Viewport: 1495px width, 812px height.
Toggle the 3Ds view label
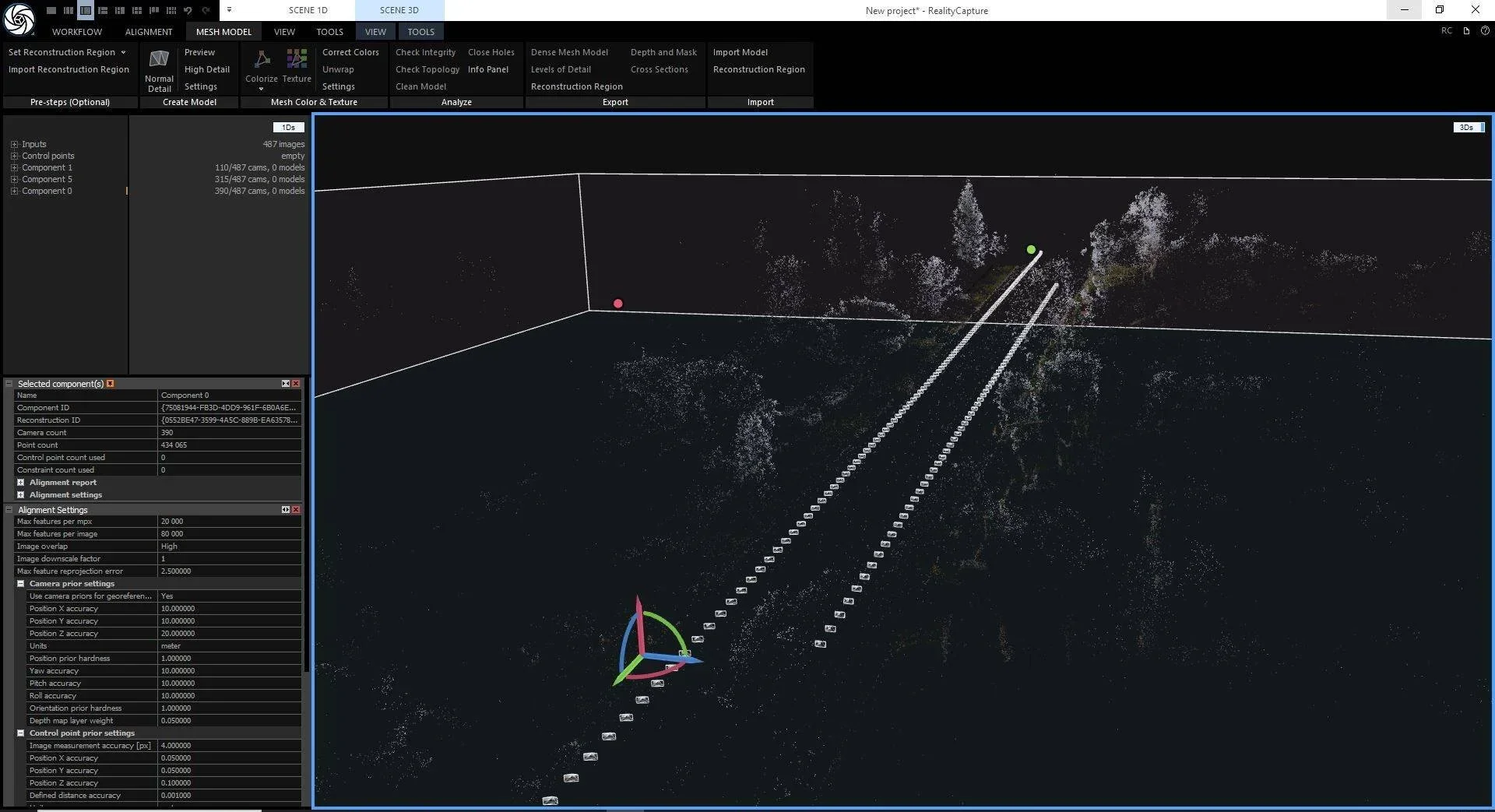1469,128
